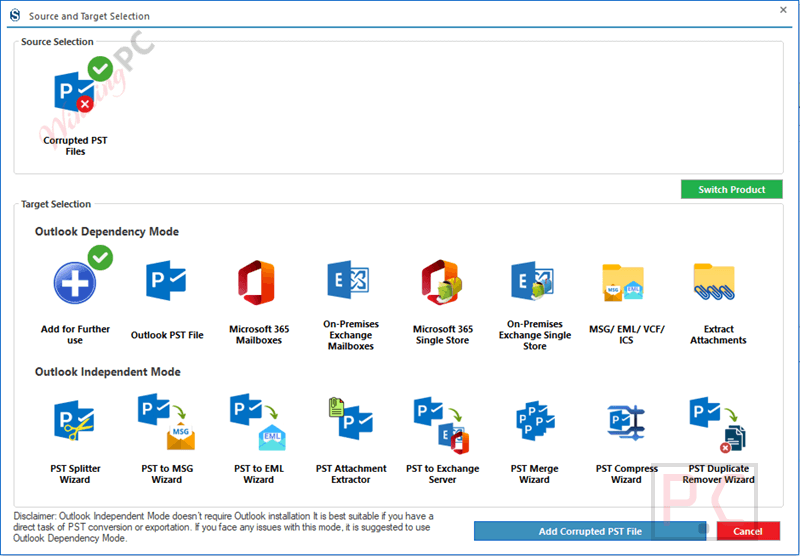800x556 pixels.
Task: Click the Switch Product button
Action: (x=732, y=189)
